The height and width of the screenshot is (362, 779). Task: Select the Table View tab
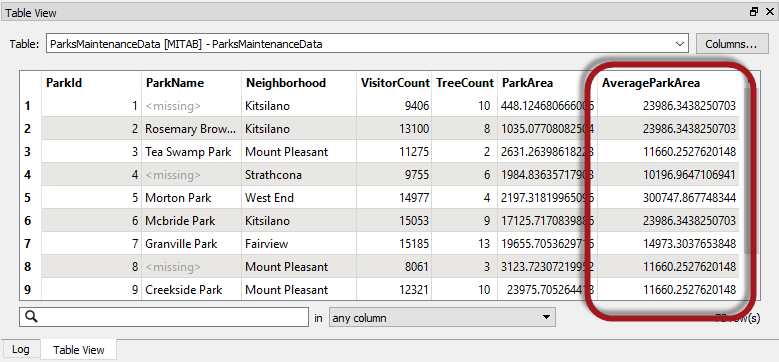click(x=78, y=350)
